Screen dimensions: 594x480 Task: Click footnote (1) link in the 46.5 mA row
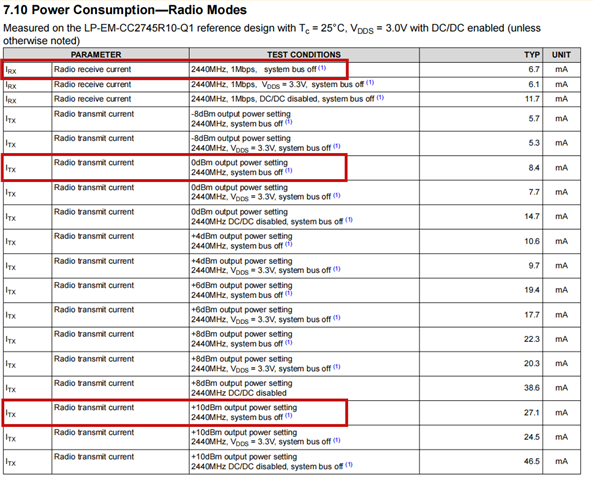coord(349,465)
